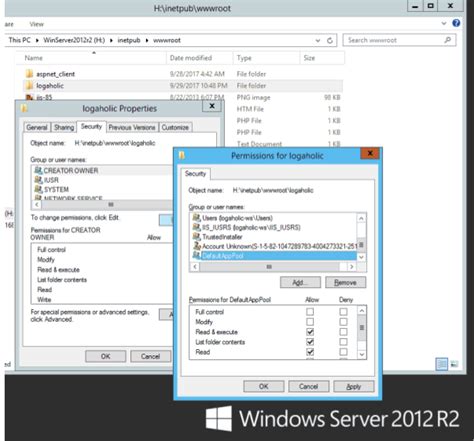Click OK in Permissions for logaholic
The image size is (474, 441).
tap(264, 386)
